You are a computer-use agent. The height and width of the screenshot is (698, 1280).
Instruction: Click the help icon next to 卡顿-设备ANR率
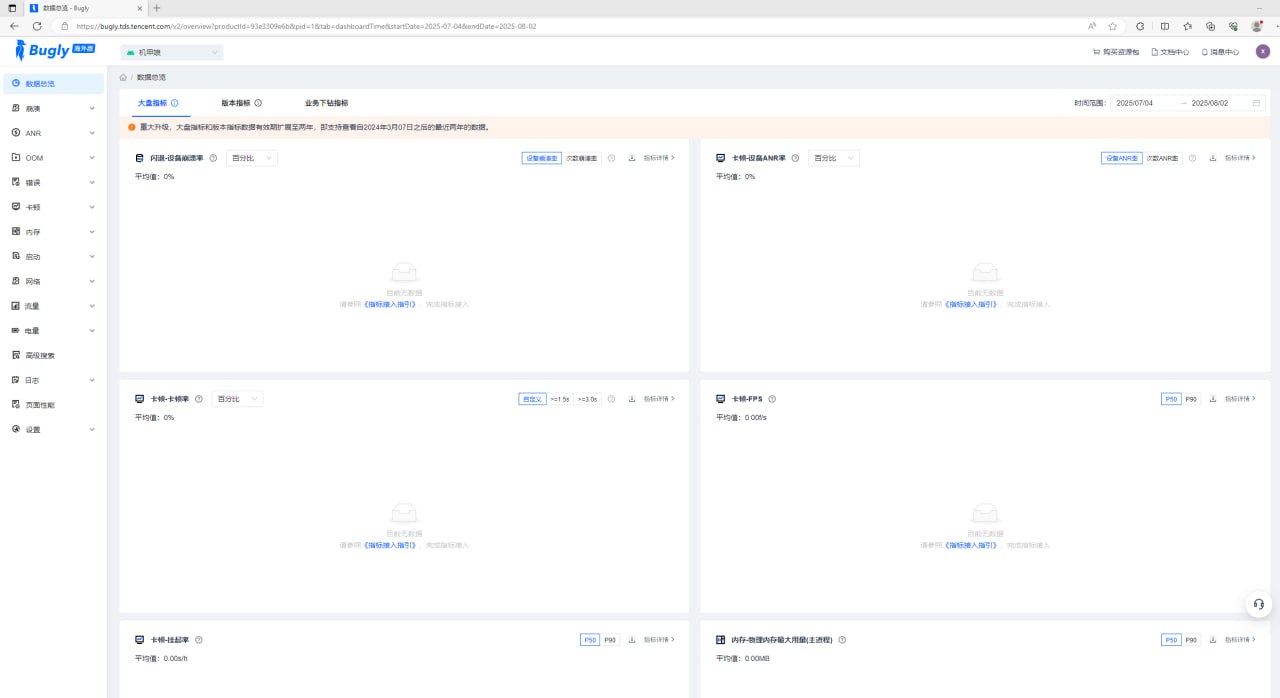click(x=796, y=158)
